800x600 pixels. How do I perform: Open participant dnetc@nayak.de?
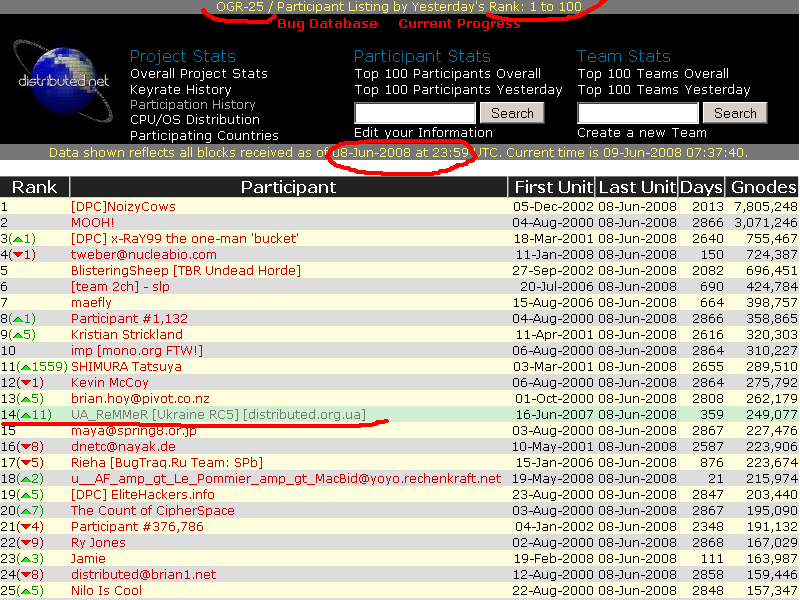pos(123,447)
